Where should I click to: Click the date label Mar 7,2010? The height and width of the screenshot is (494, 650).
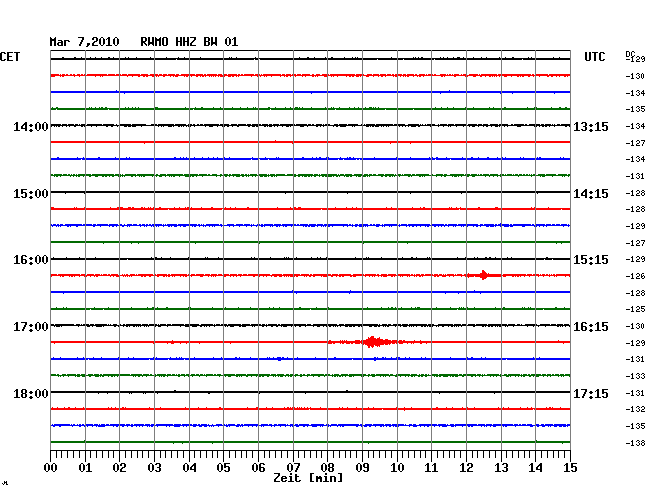tap(84, 42)
